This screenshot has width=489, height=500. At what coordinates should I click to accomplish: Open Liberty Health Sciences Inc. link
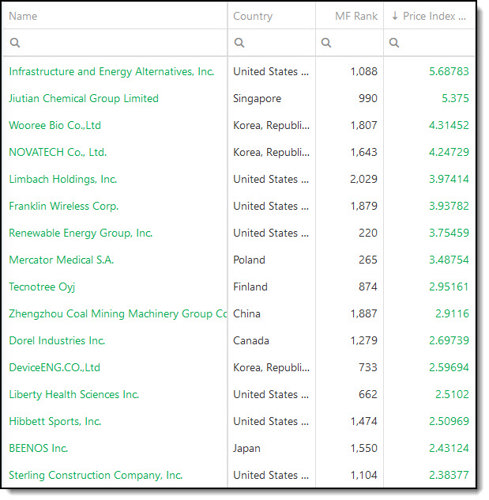[74, 394]
